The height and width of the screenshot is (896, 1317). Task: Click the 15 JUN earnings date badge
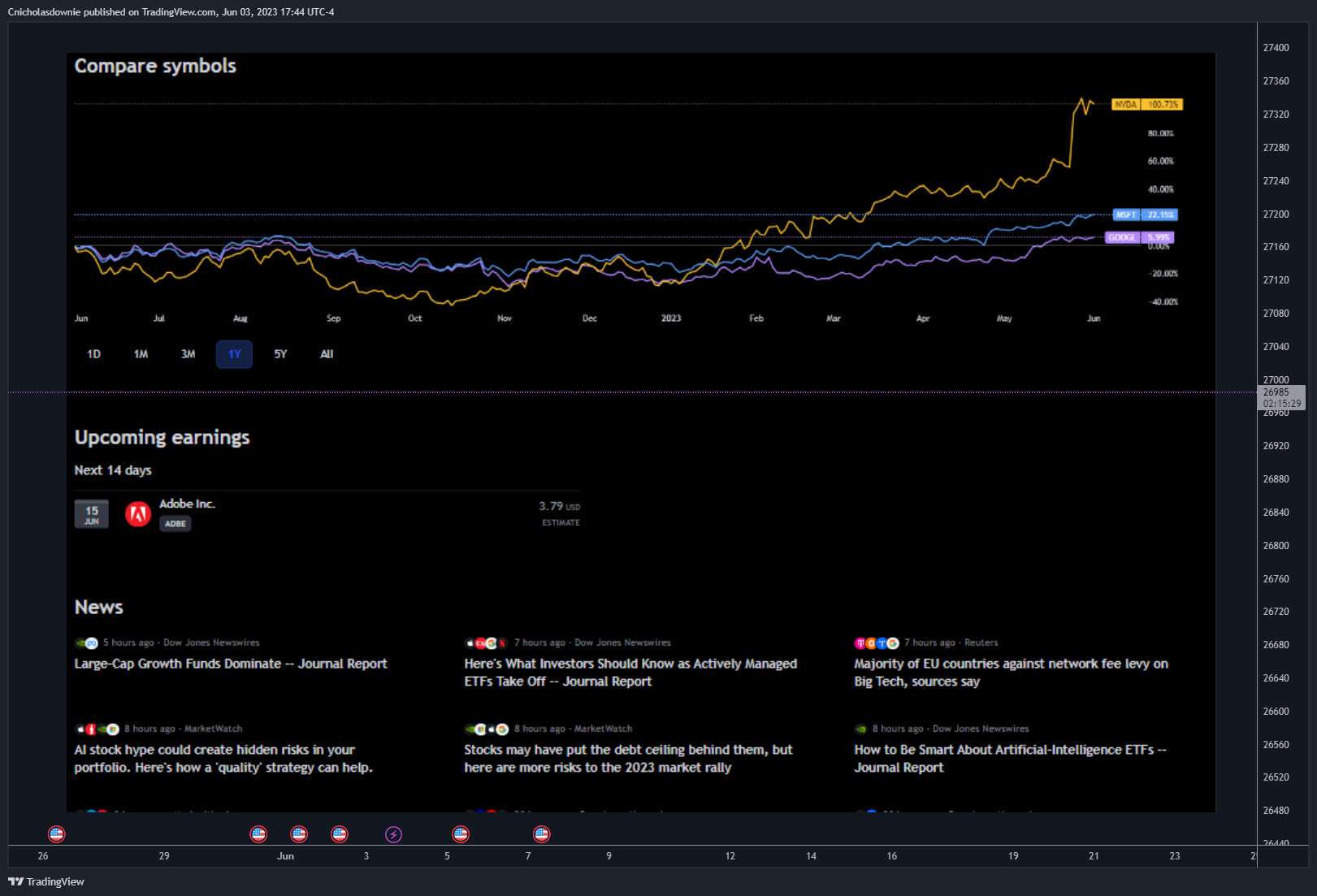point(92,514)
